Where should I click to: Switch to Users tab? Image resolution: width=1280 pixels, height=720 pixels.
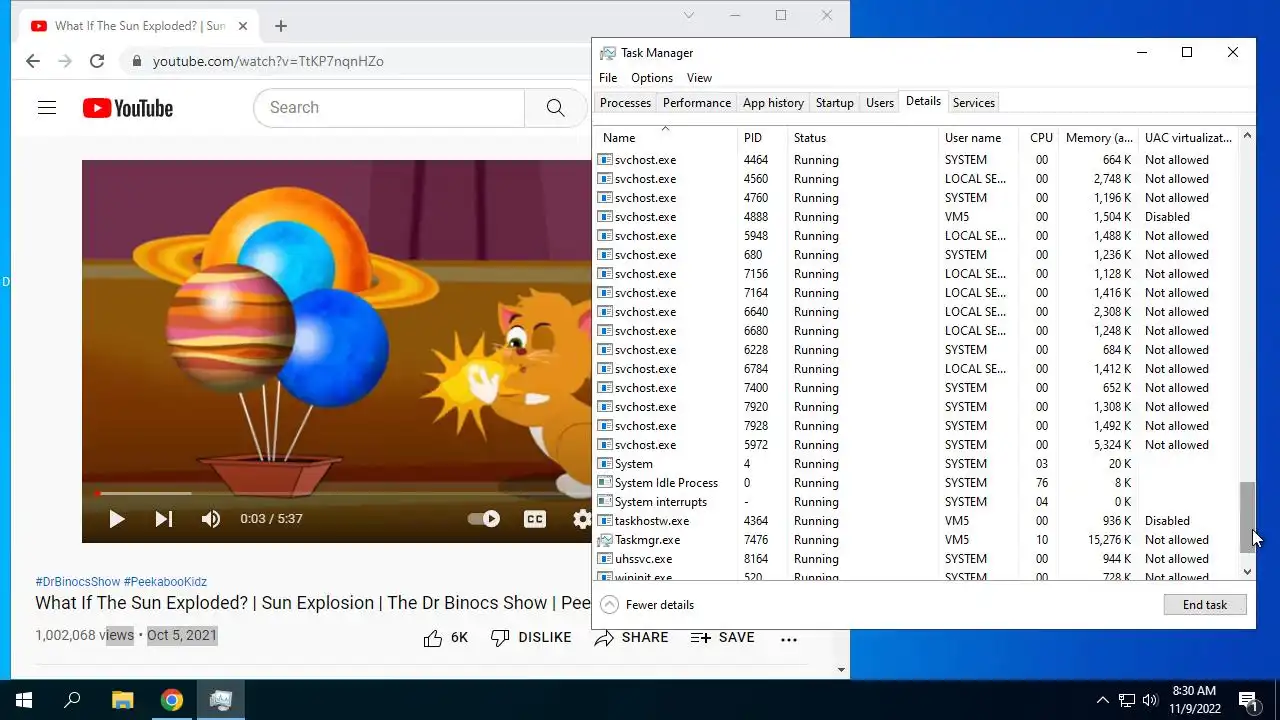click(x=880, y=103)
